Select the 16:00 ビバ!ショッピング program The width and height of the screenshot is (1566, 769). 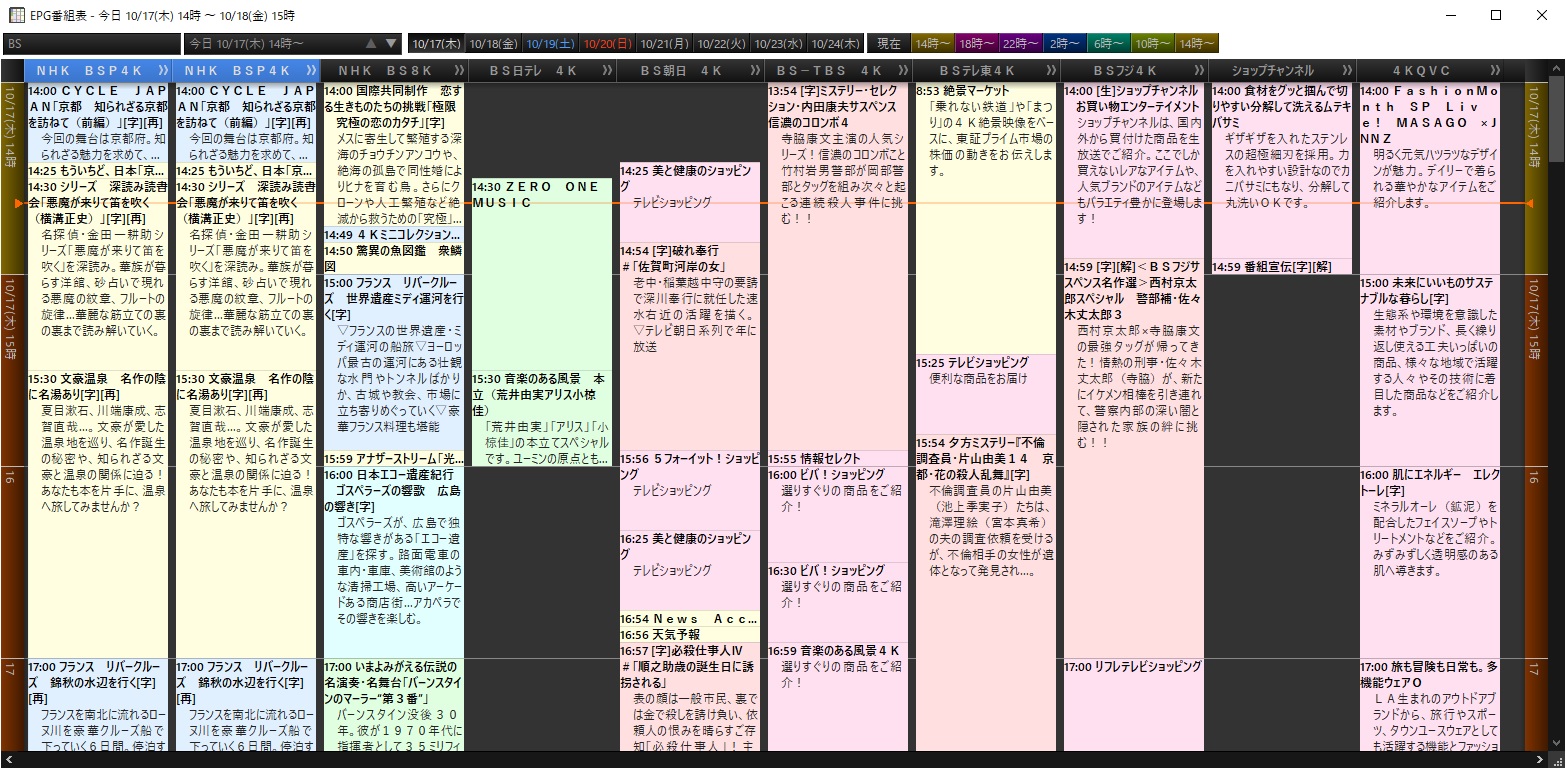(x=837, y=514)
